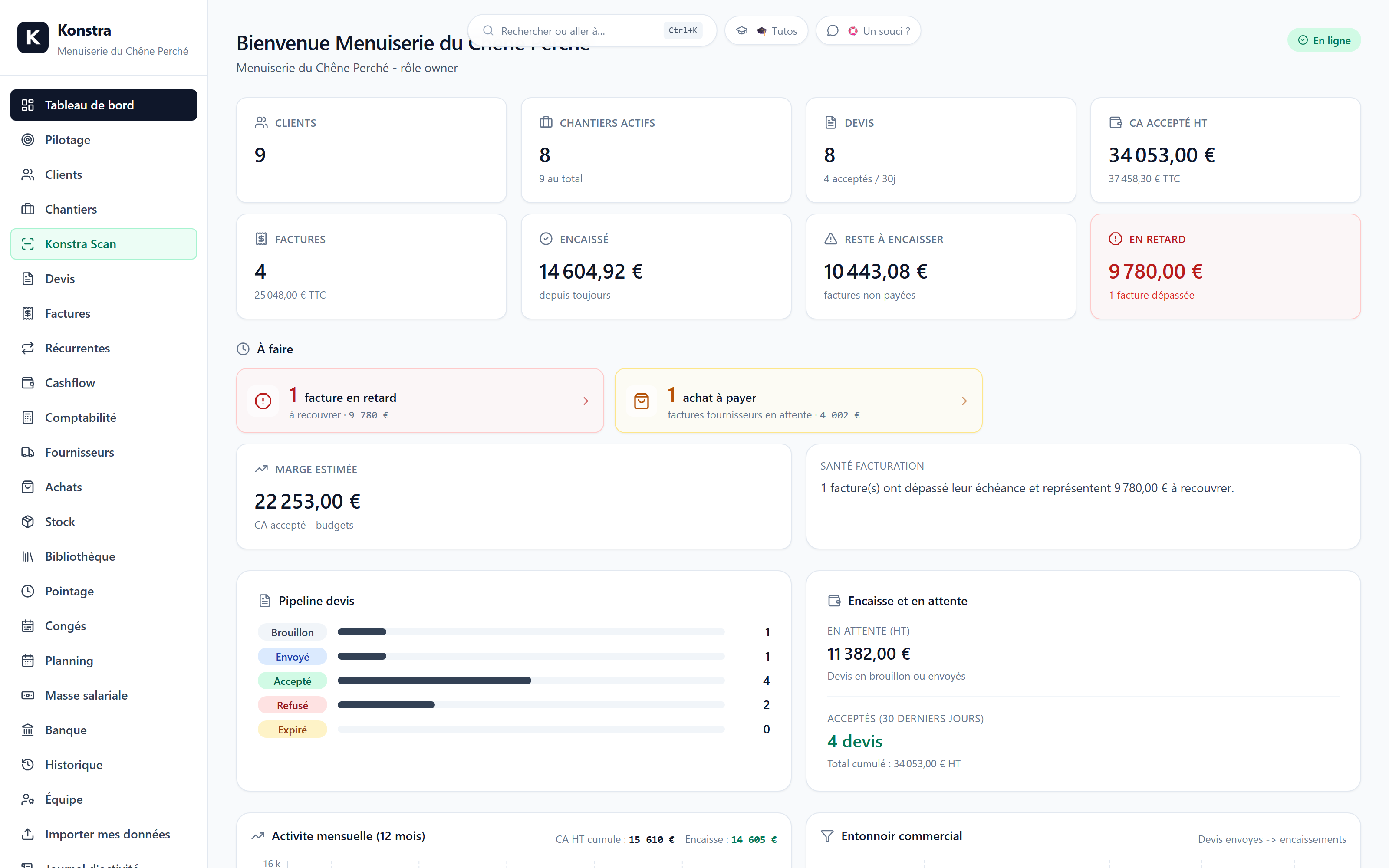Click the Cashflow wallet icon

[27, 383]
